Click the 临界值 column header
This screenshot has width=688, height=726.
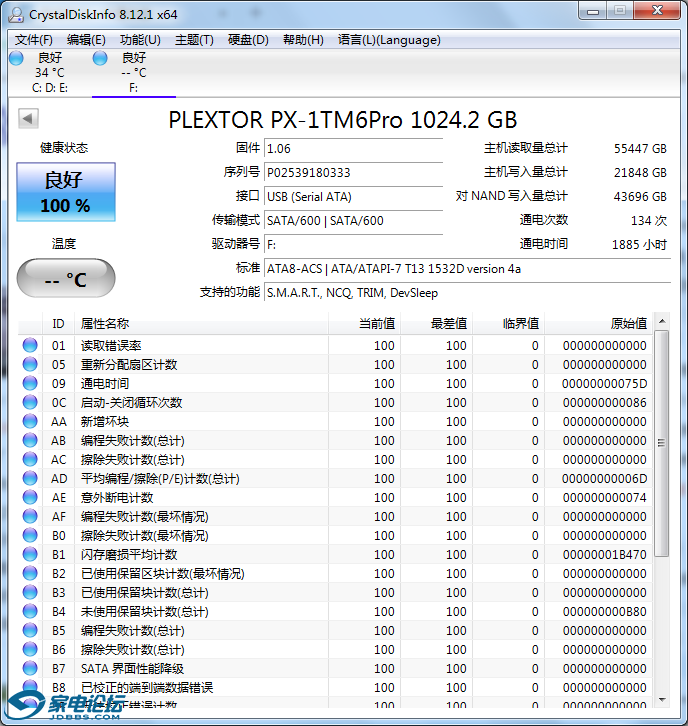point(508,324)
